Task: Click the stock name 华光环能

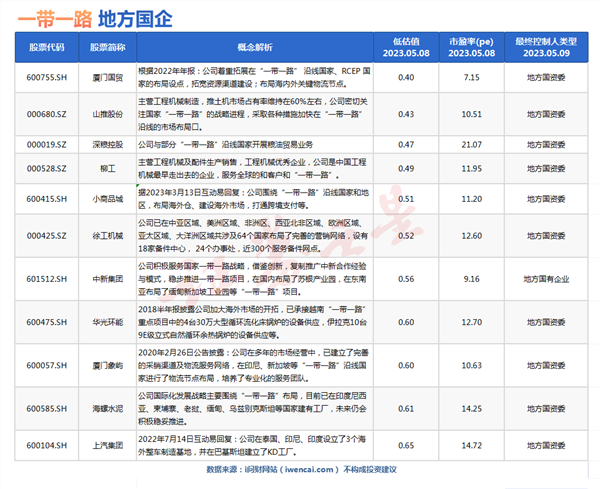Action: point(108,322)
